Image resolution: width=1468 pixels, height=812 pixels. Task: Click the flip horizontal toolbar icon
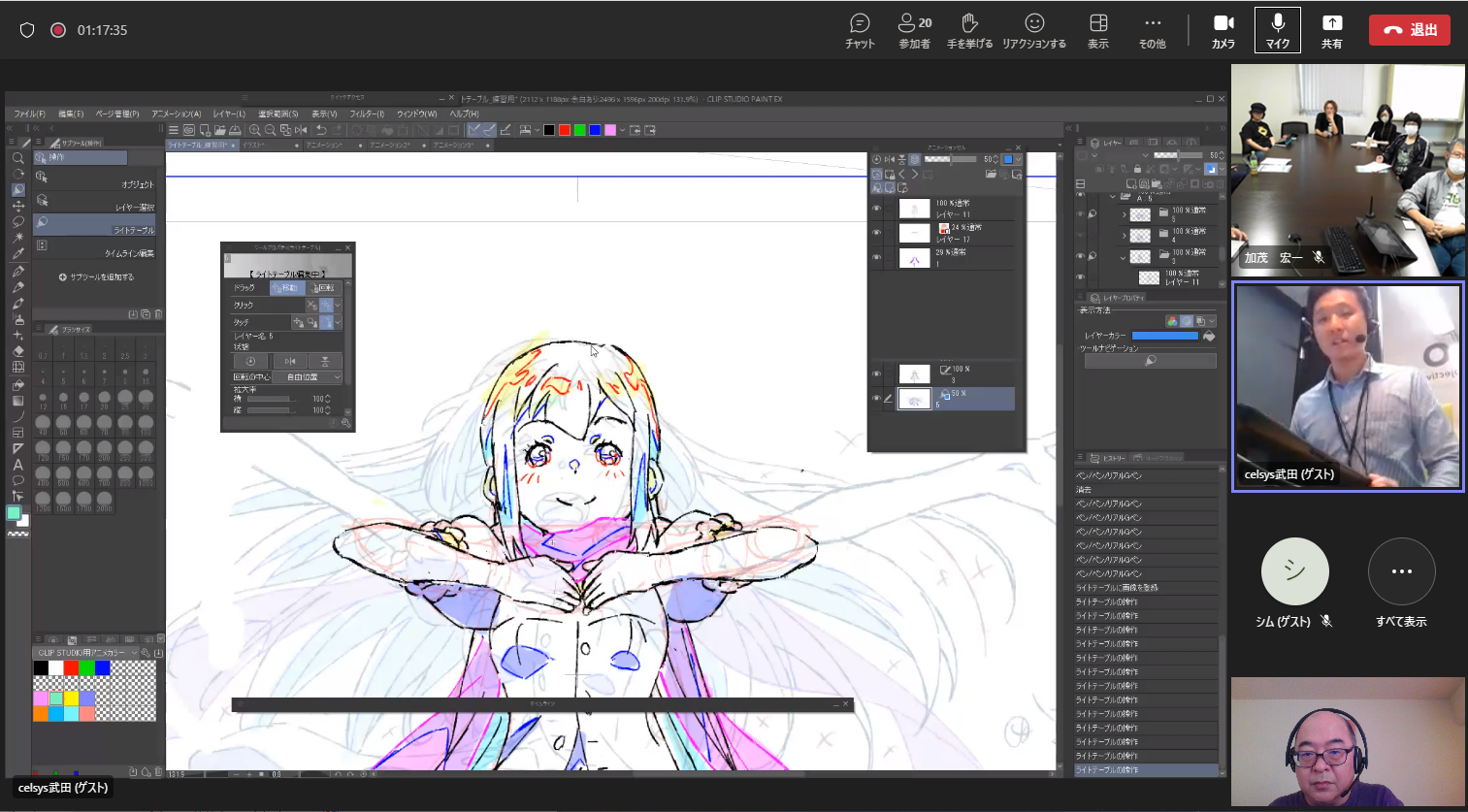[301, 130]
